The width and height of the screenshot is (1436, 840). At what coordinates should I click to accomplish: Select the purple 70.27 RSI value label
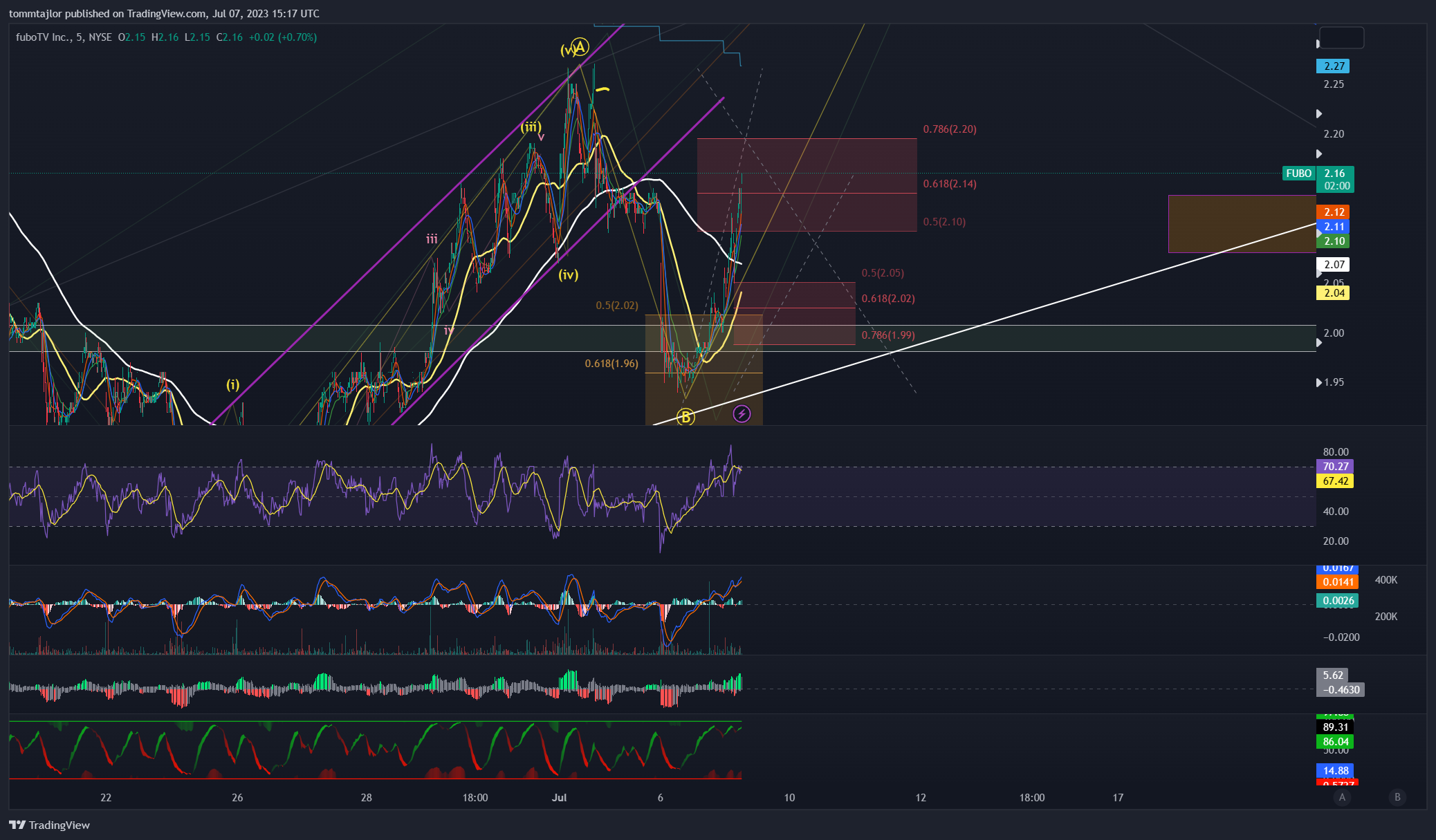pos(1335,467)
